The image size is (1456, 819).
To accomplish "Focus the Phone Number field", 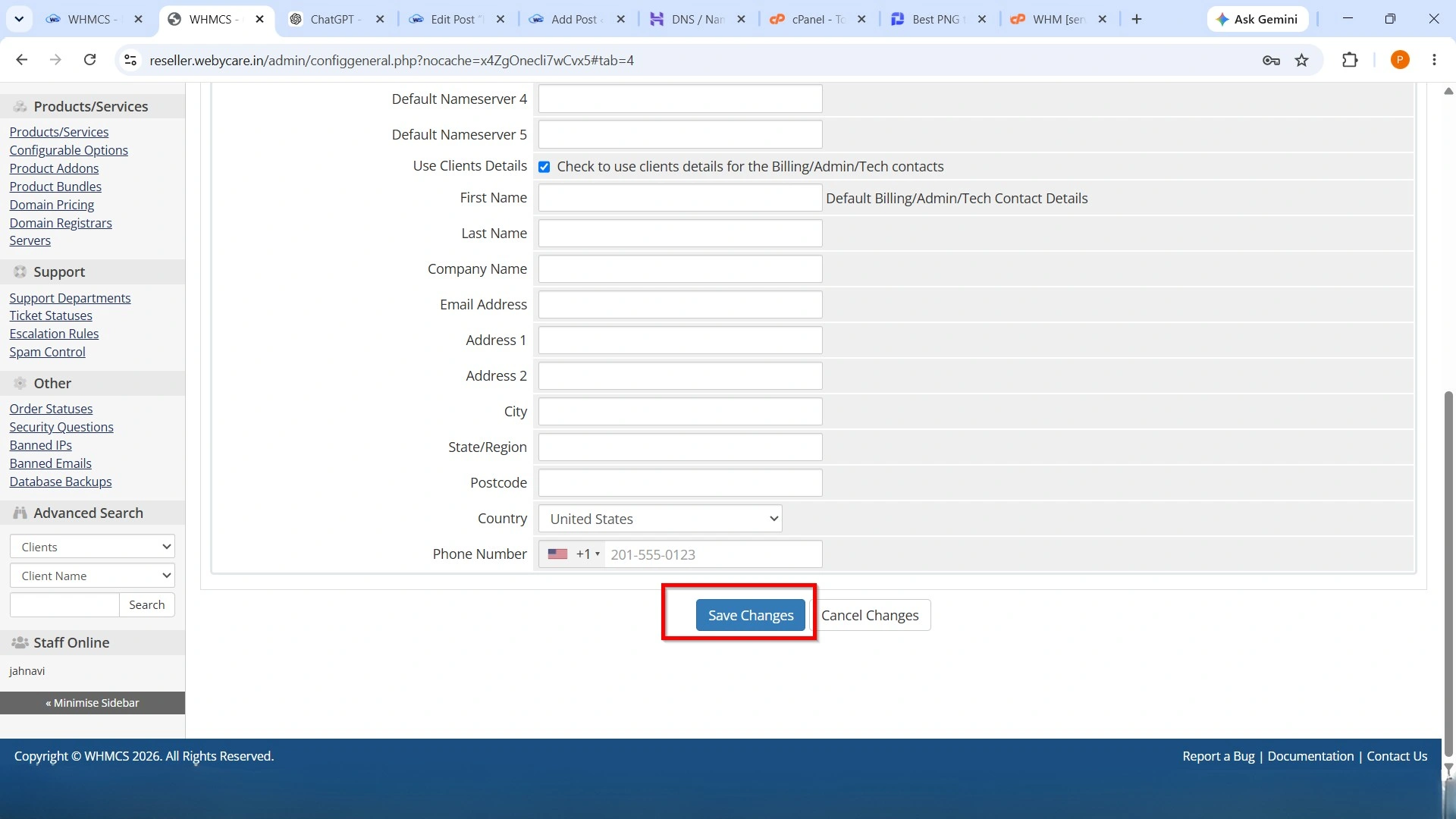I will click(x=713, y=554).
